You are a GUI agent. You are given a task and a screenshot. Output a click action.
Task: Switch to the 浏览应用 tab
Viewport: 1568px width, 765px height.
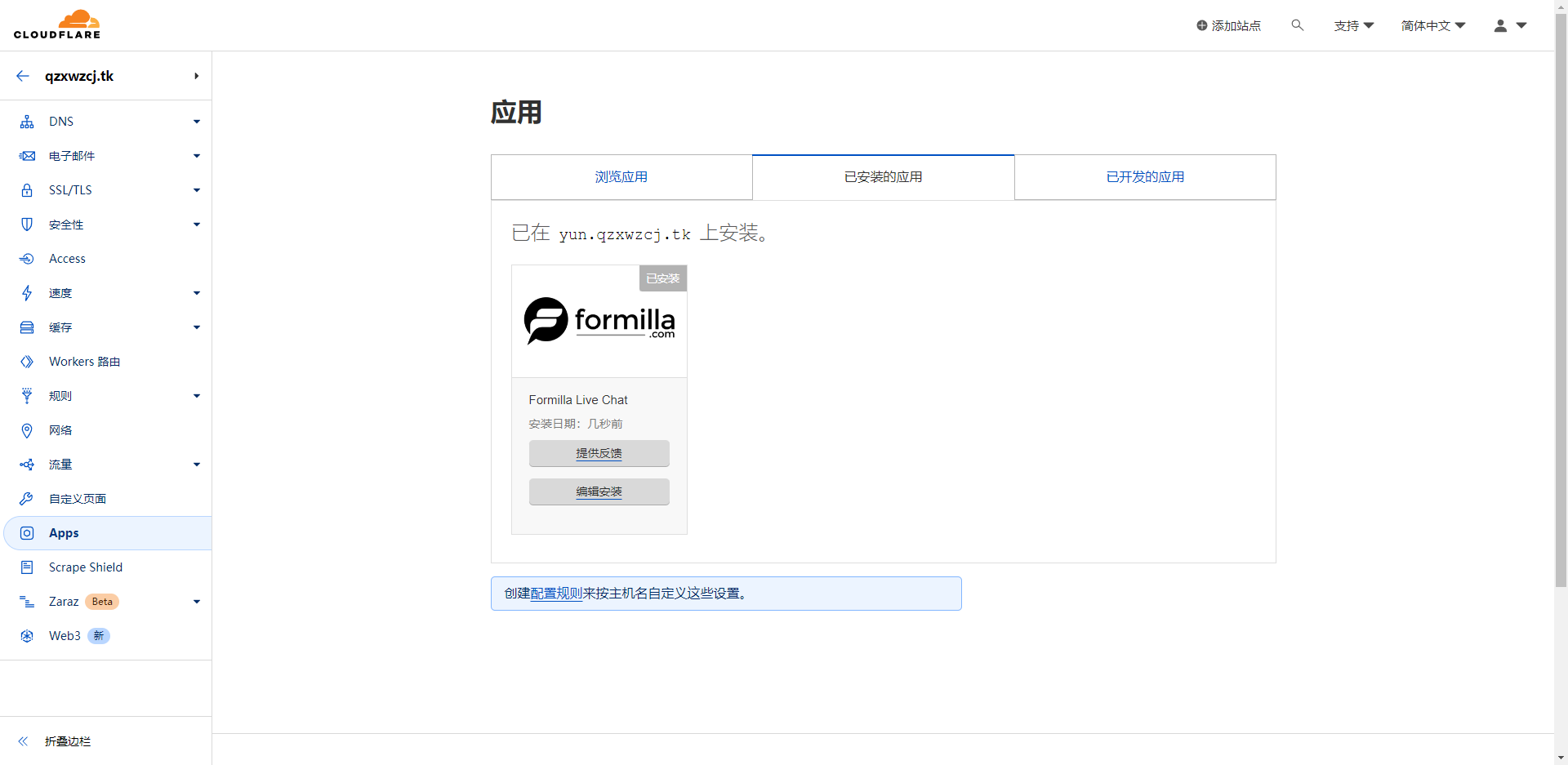[x=621, y=177]
